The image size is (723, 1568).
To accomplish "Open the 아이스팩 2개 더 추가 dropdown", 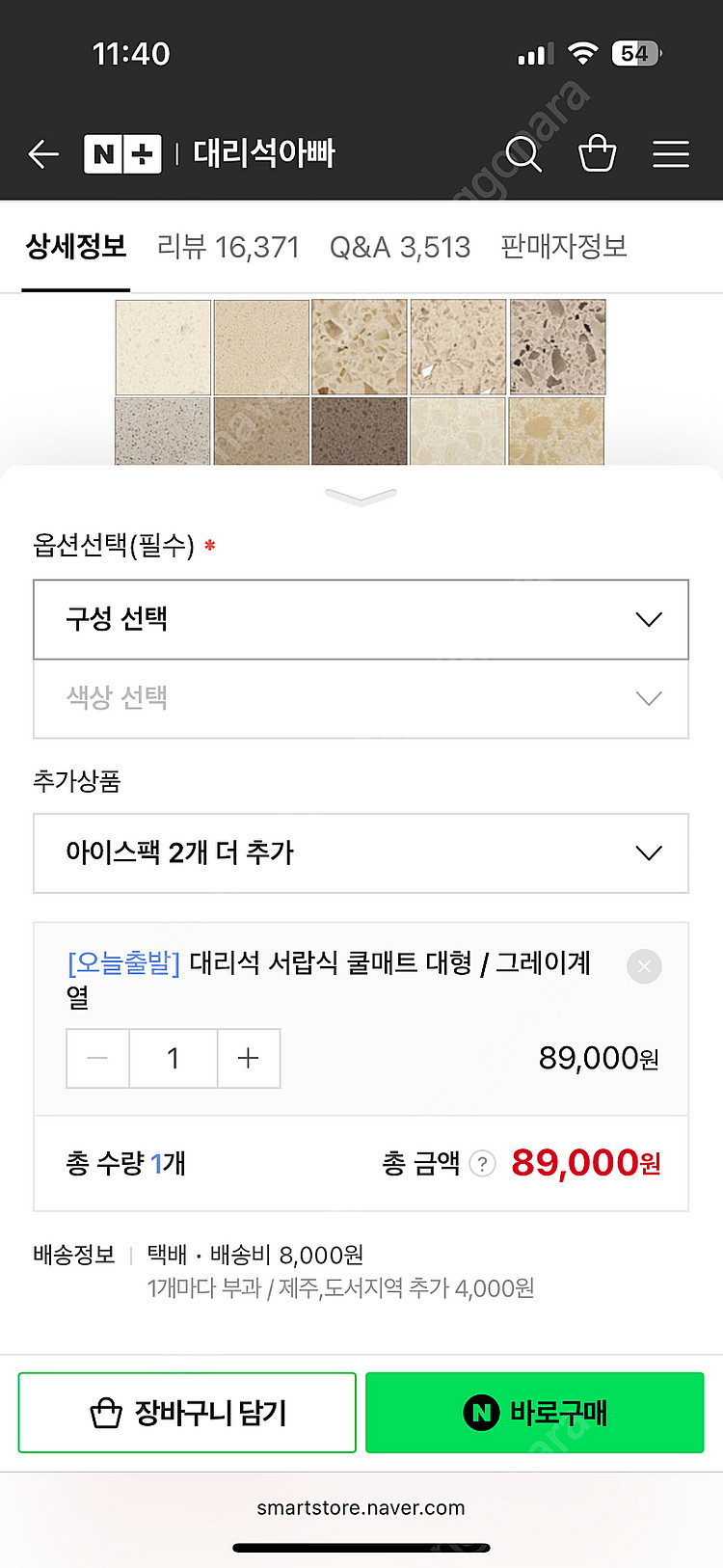I will [361, 853].
